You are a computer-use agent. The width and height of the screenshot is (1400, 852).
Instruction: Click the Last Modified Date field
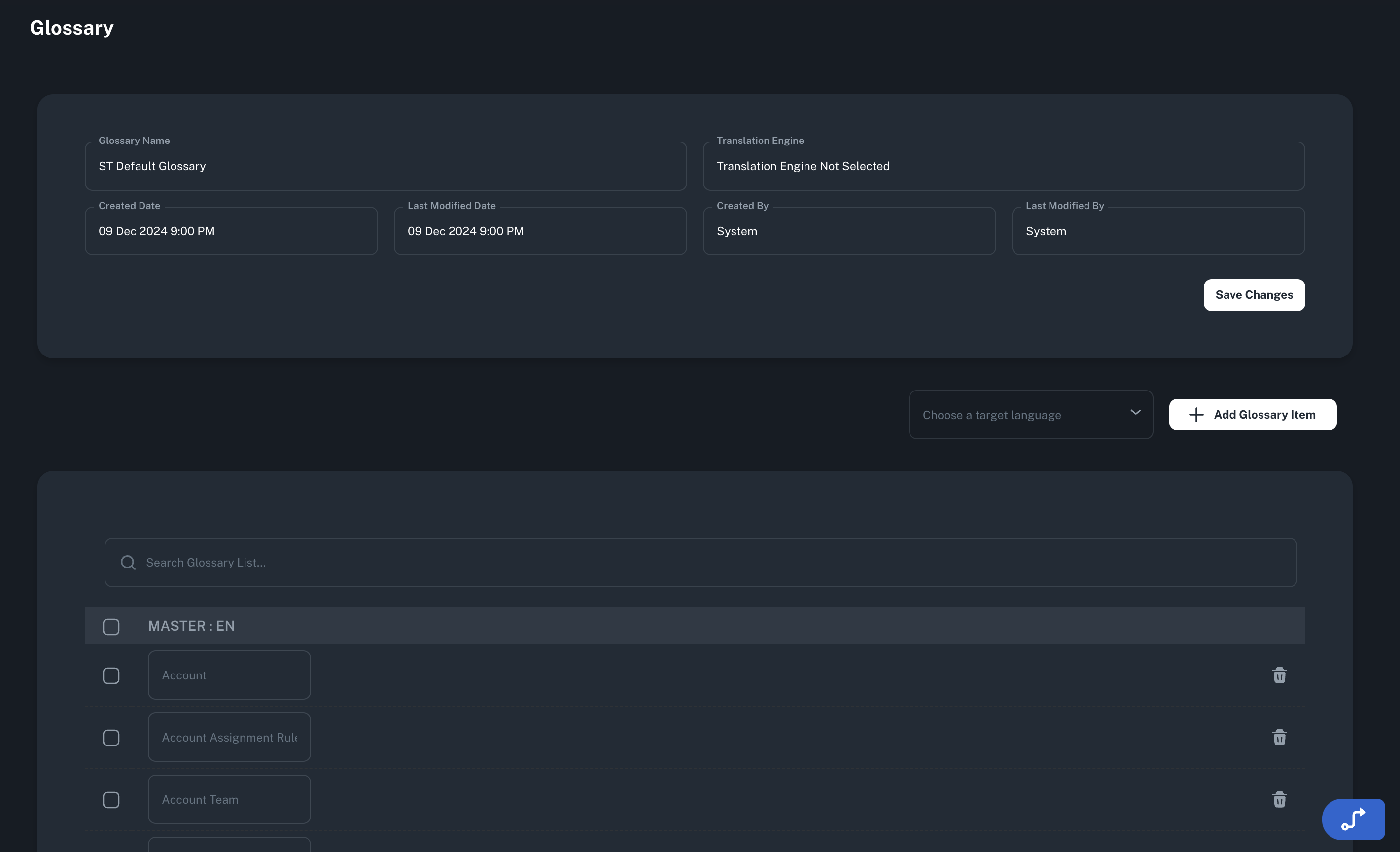[540, 231]
